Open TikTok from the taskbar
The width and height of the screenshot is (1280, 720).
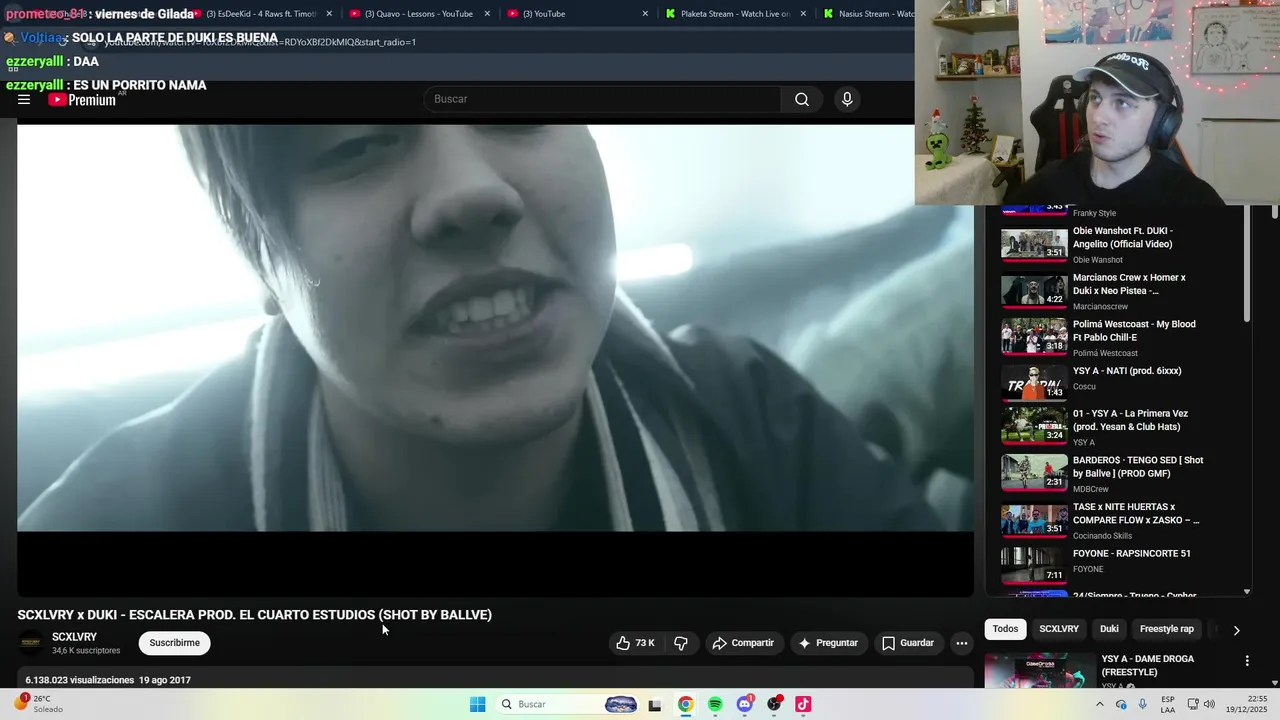803,704
